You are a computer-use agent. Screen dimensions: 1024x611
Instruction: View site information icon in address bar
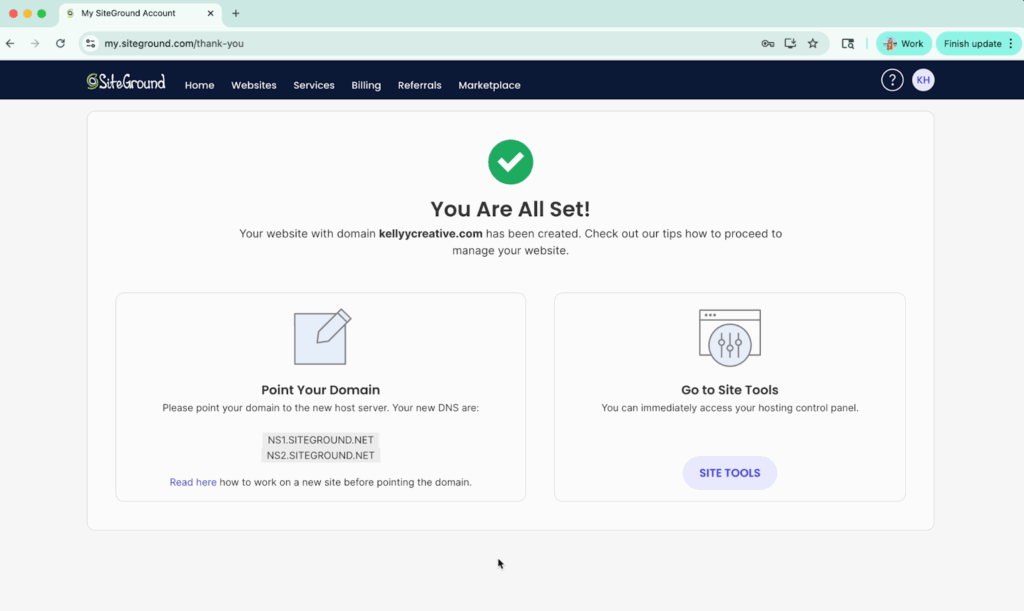[90, 44]
